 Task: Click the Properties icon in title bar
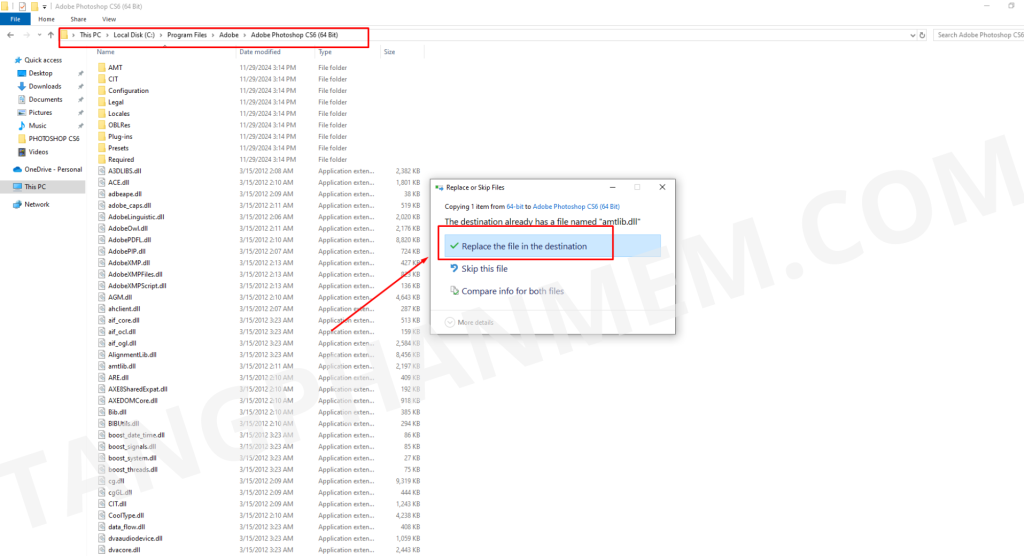tap(22, 6)
